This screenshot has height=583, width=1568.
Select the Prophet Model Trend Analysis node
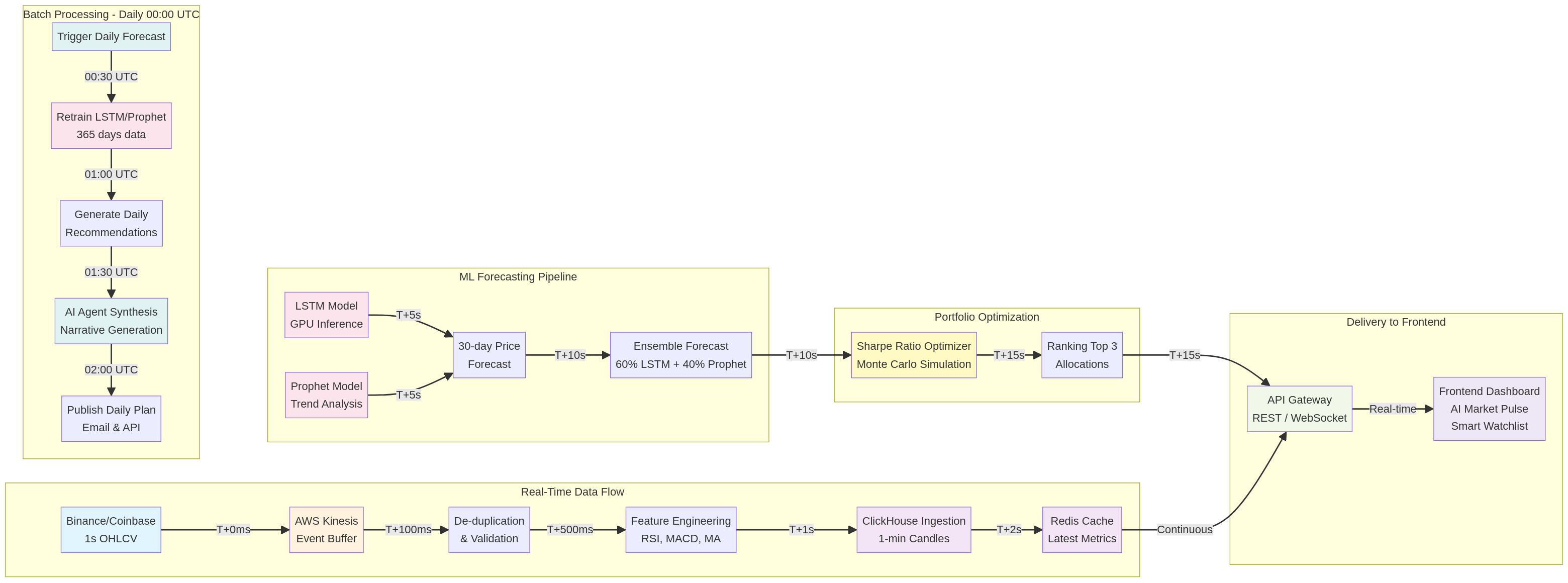[x=326, y=395]
